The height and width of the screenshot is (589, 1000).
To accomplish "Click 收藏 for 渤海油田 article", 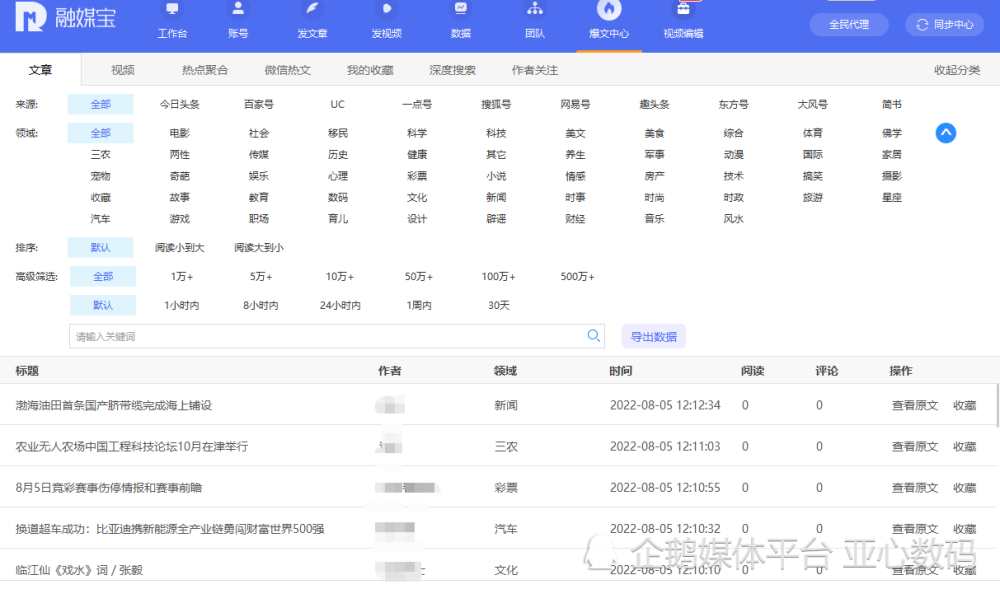I will point(964,405).
